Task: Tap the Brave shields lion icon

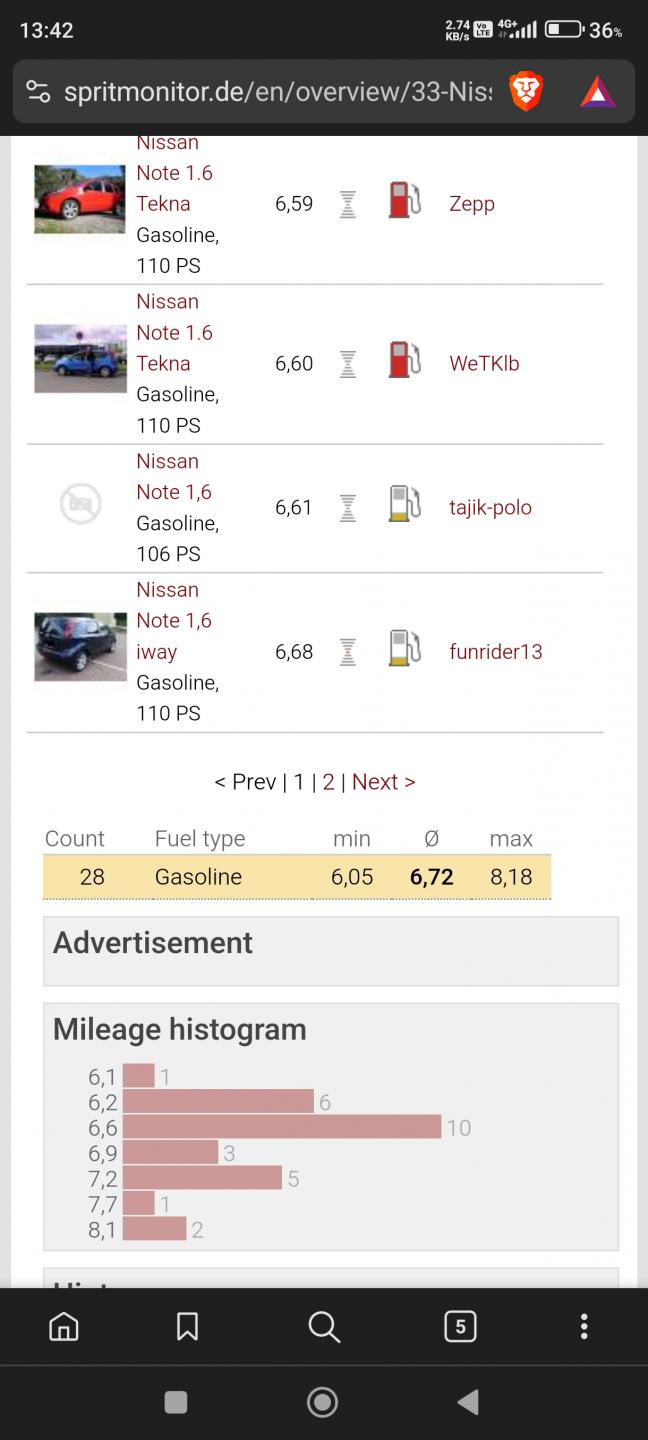Action: (525, 92)
